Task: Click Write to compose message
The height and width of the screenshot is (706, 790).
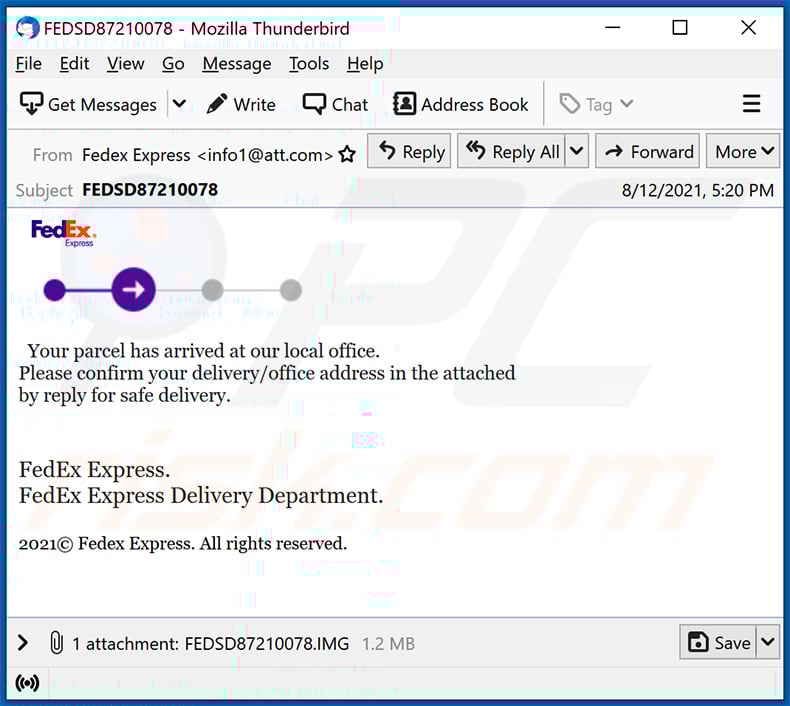Action: click(241, 104)
